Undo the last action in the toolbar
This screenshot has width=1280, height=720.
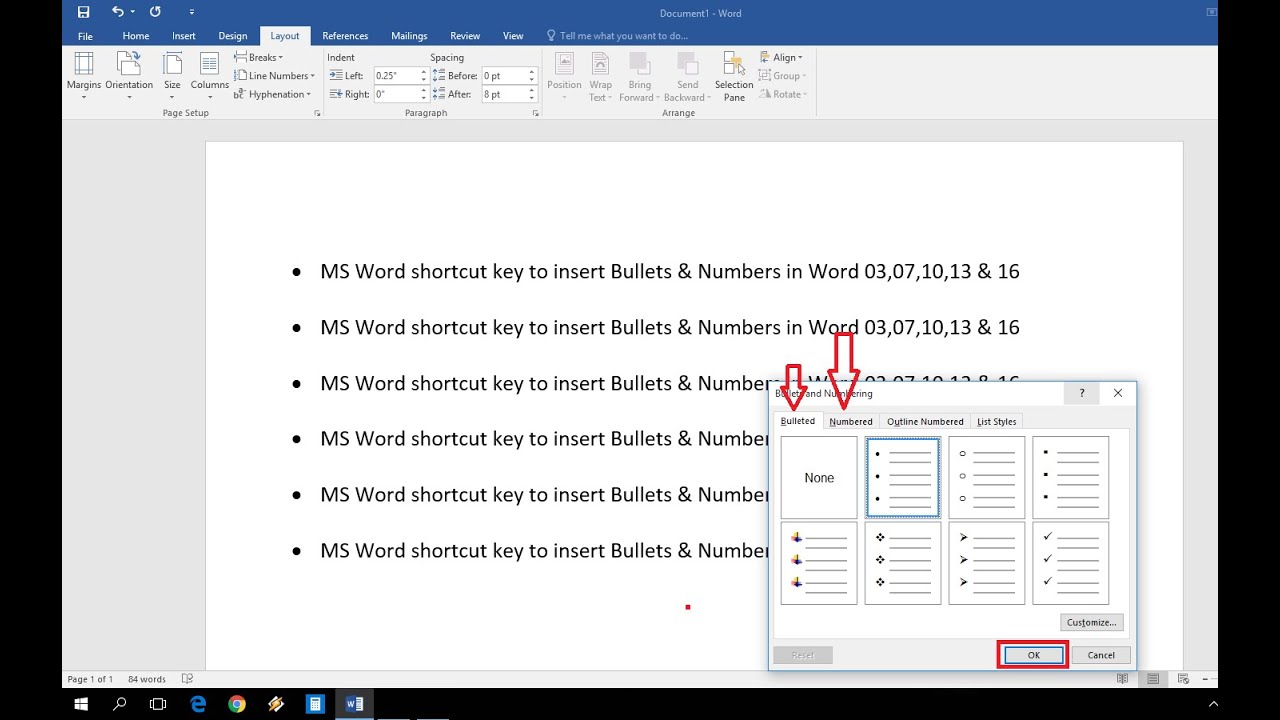118,12
